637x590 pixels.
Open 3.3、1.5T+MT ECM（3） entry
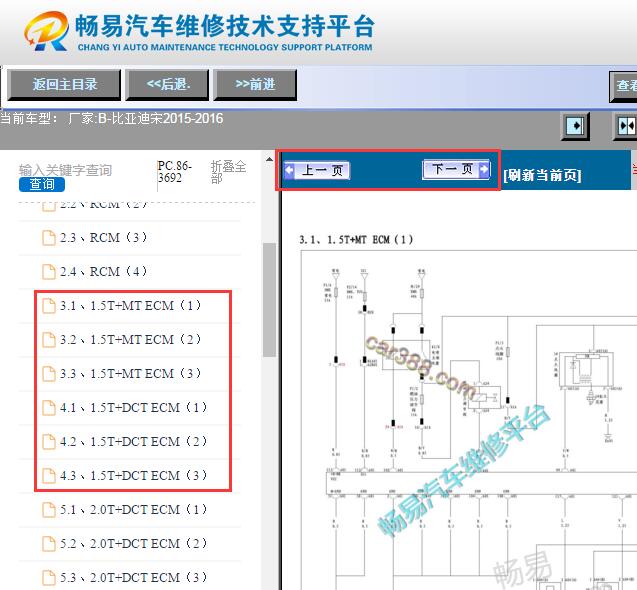click(130, 373)
